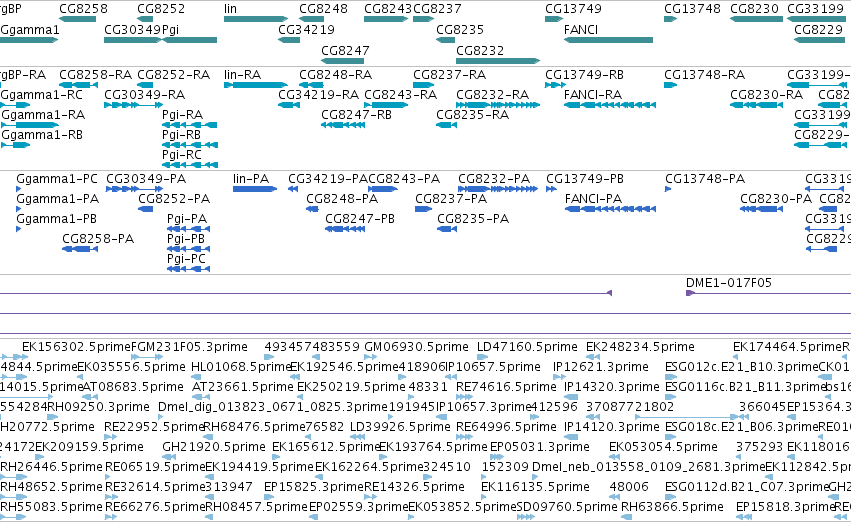This screenshot has height=522, width=851.
Task: Click the lin-PA coding sequence glyph
Action: (x=255, y=189)
